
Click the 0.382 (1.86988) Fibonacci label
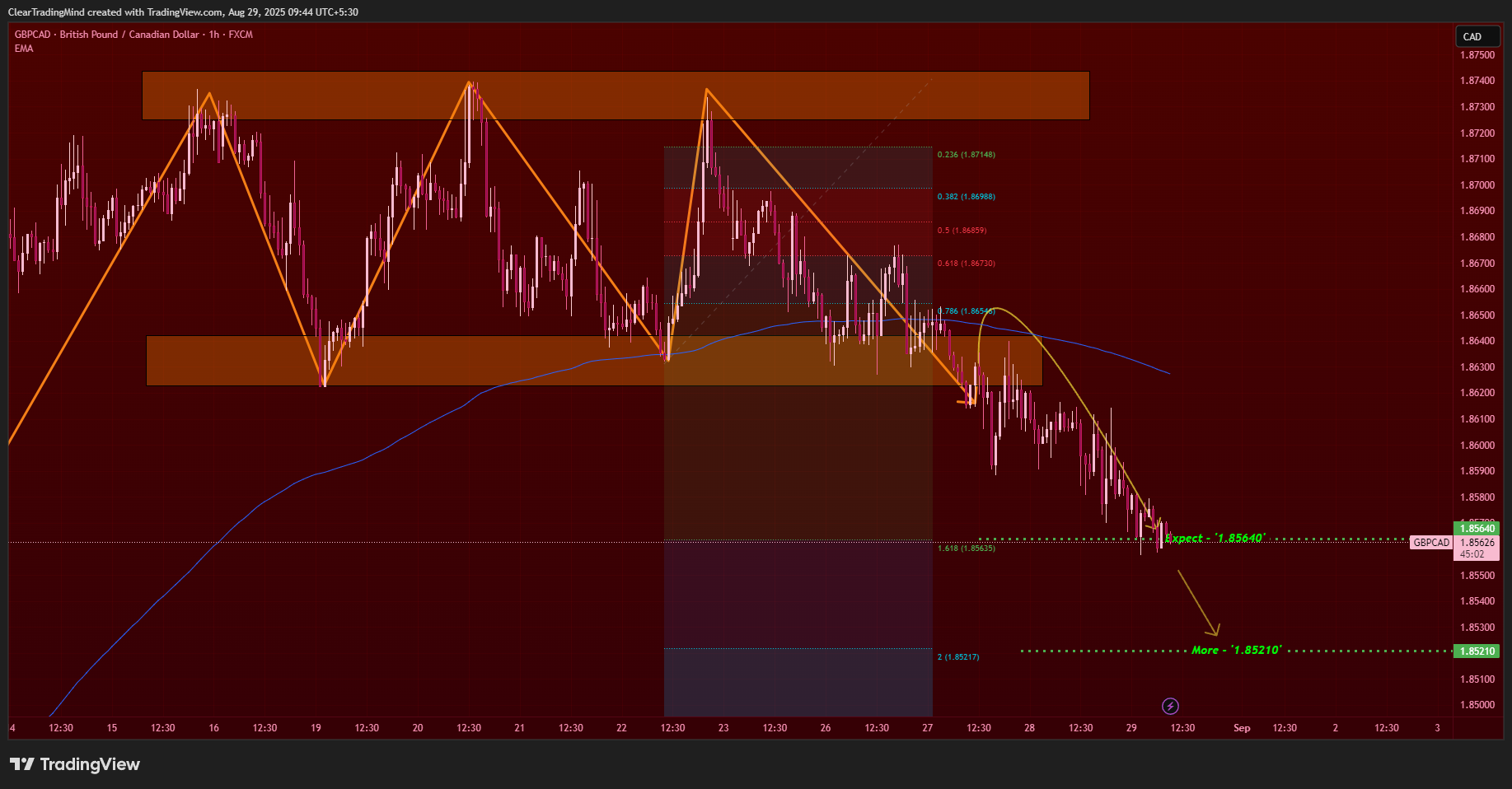[966, 197]
